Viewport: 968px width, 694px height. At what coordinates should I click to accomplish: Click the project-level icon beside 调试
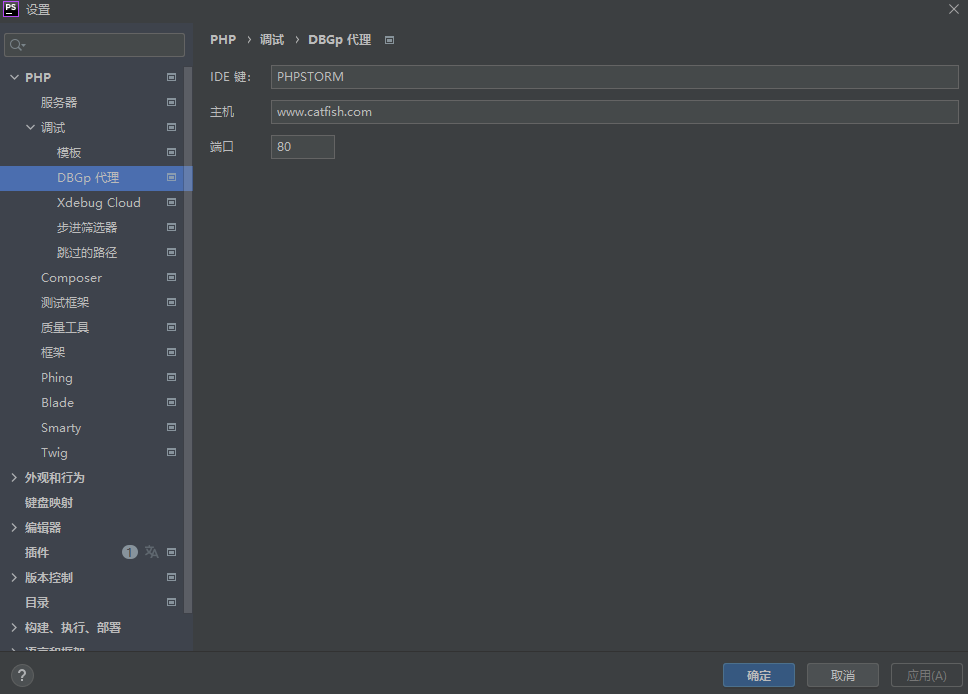pyautogui.click(x=172, y=127)
